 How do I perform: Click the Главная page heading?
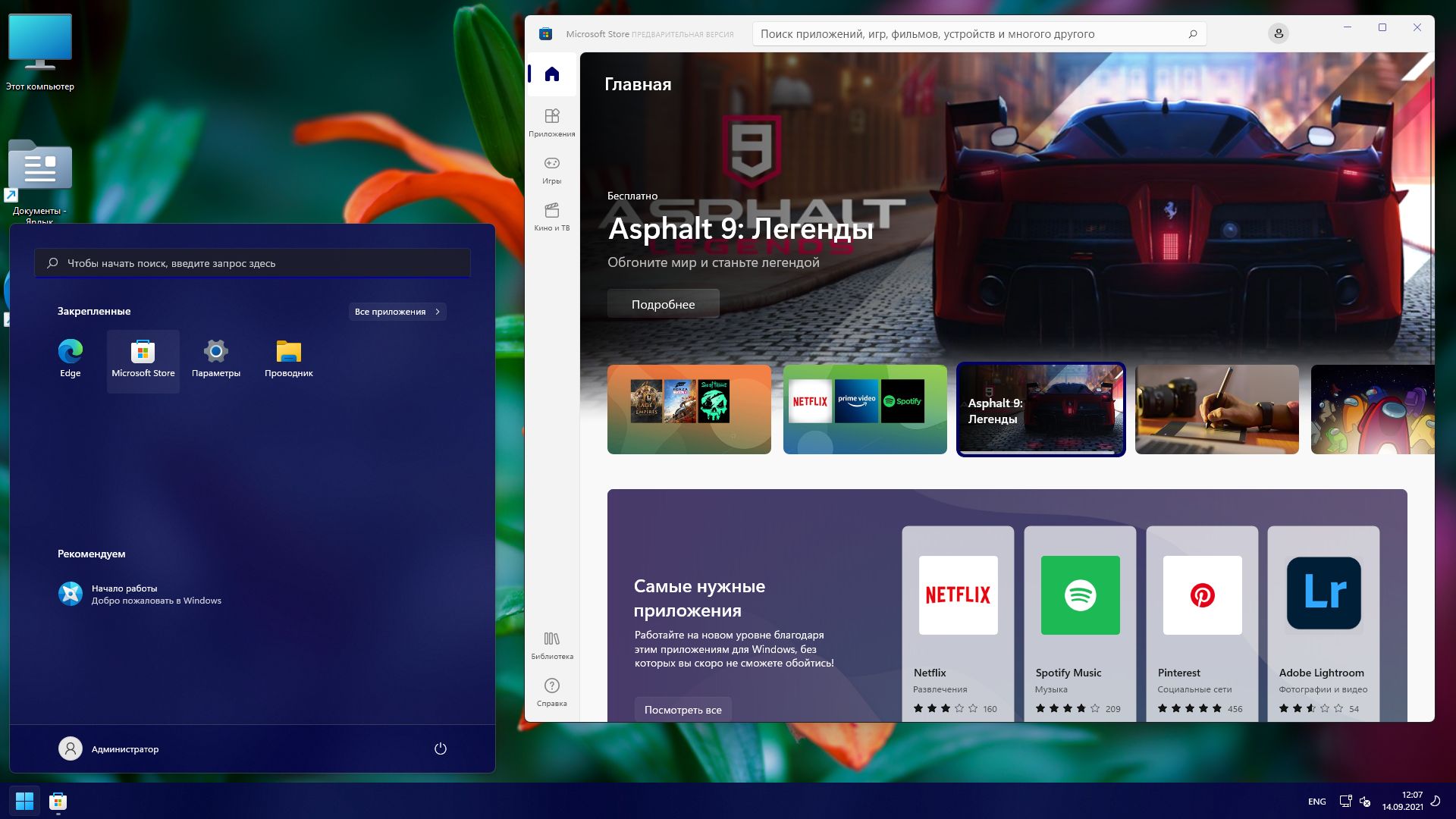pos(638,84)
